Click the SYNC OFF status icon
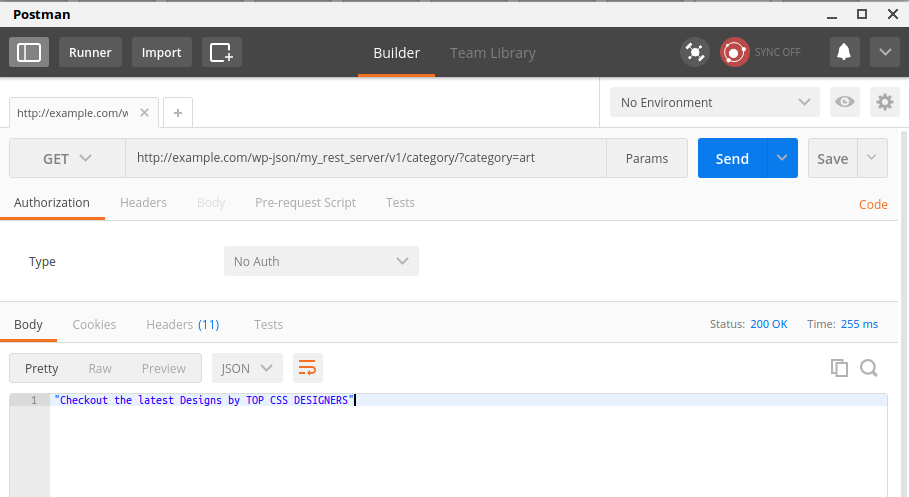Screen dimensions: 909x497 [x=736, y=52]
